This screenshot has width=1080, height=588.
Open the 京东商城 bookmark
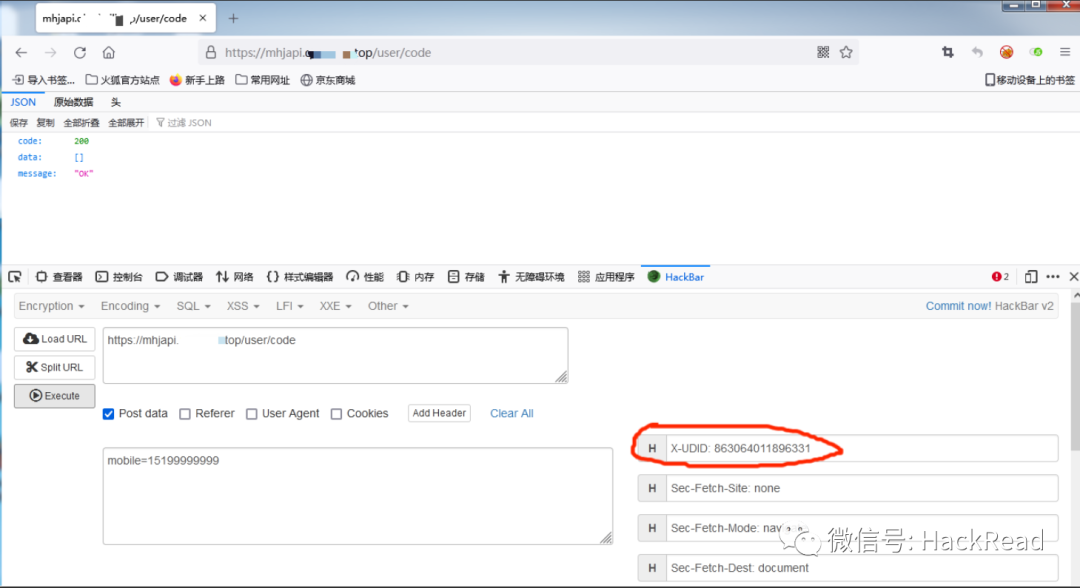click(x=328, y=80)
